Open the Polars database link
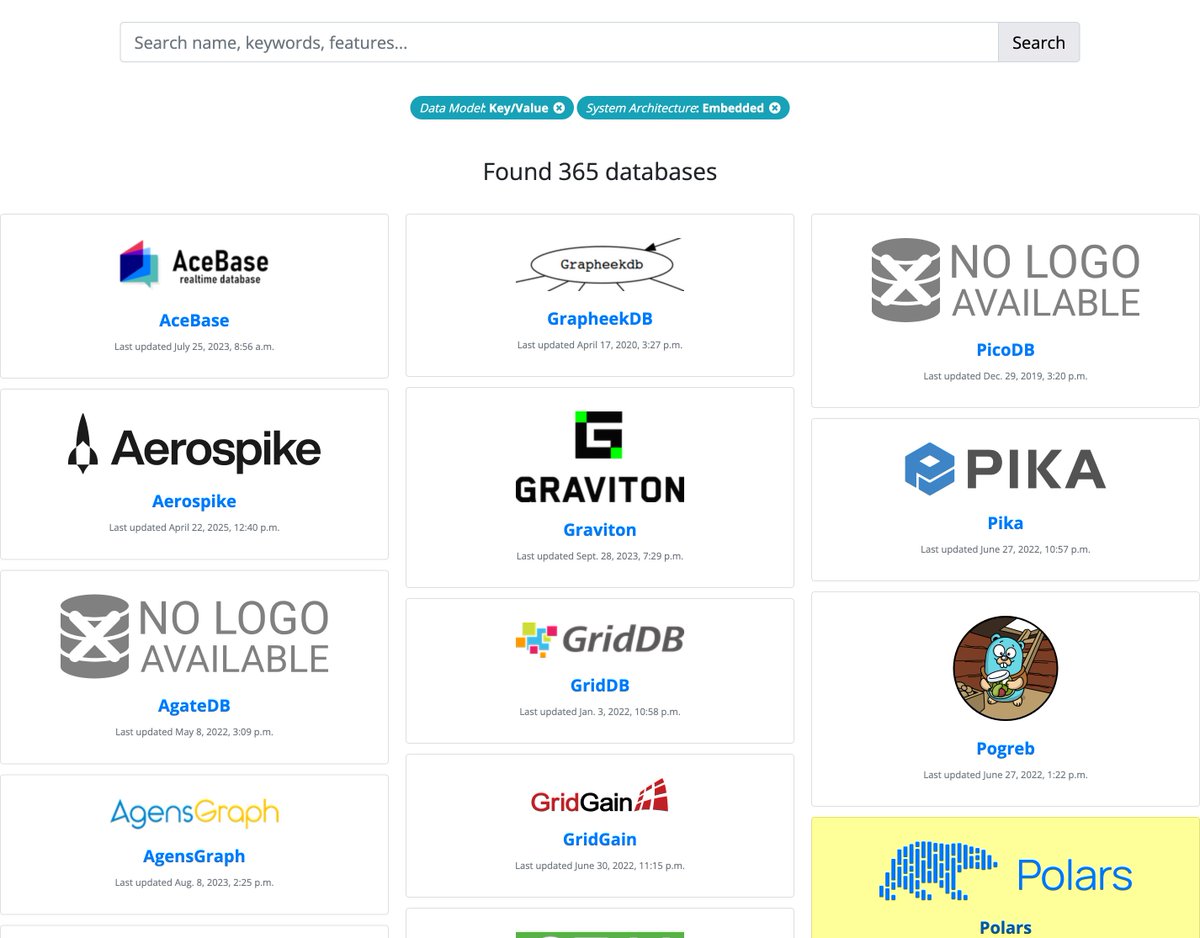The image size is (1200, 938). pos(1005,927)
